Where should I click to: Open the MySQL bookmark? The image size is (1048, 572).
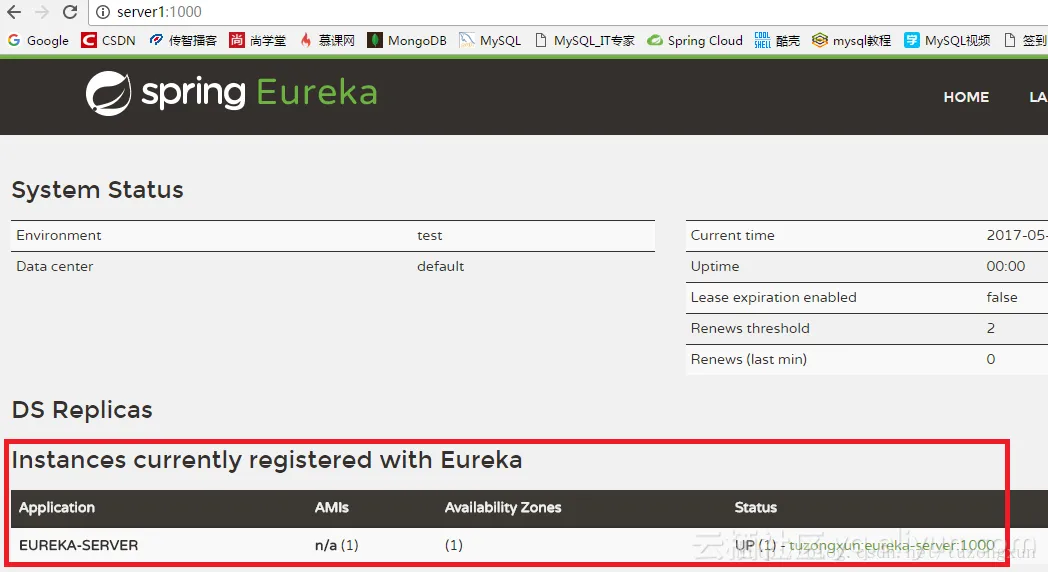(x=490, y=41)
